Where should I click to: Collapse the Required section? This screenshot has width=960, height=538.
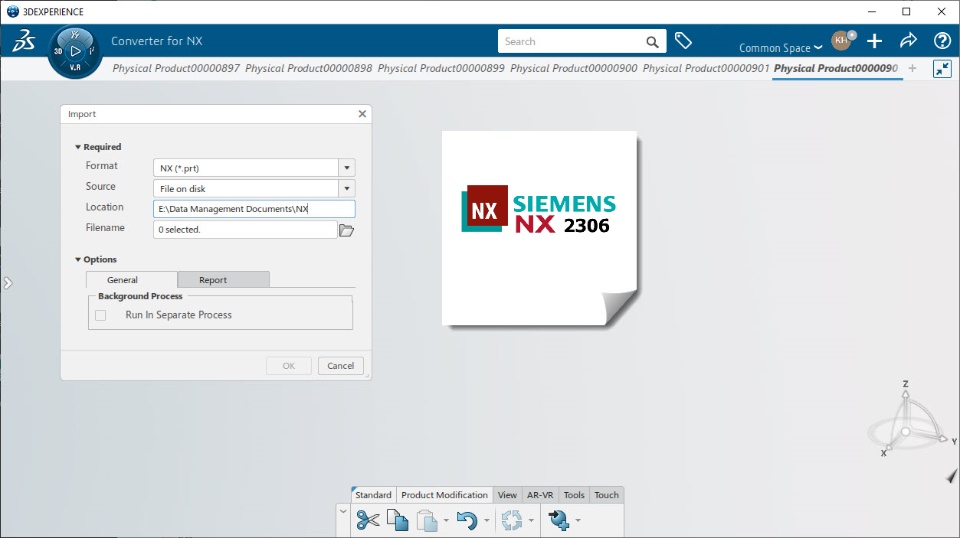pyautogui.click(x=78, y=147)
